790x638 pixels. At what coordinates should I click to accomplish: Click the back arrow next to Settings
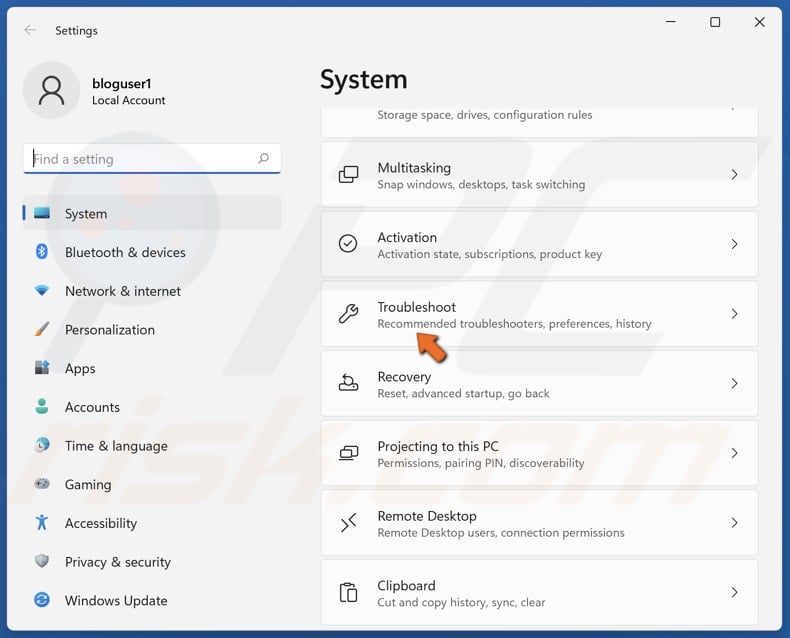(30, 30)
